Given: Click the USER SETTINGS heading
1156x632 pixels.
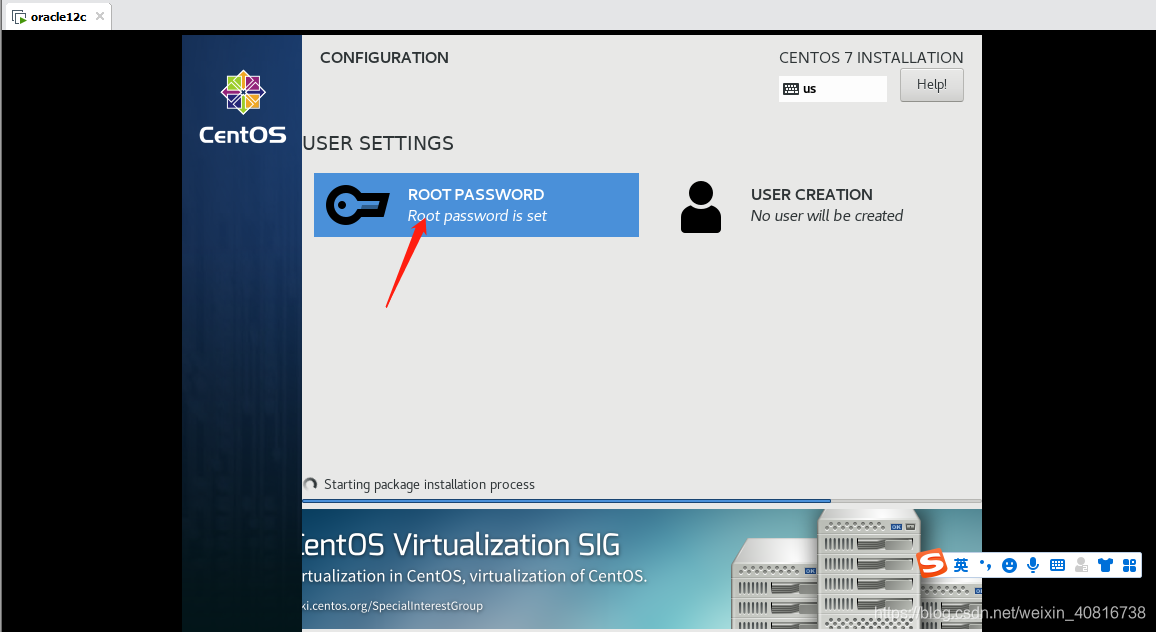Looking at the screenshot, I should tap(378, 143).
